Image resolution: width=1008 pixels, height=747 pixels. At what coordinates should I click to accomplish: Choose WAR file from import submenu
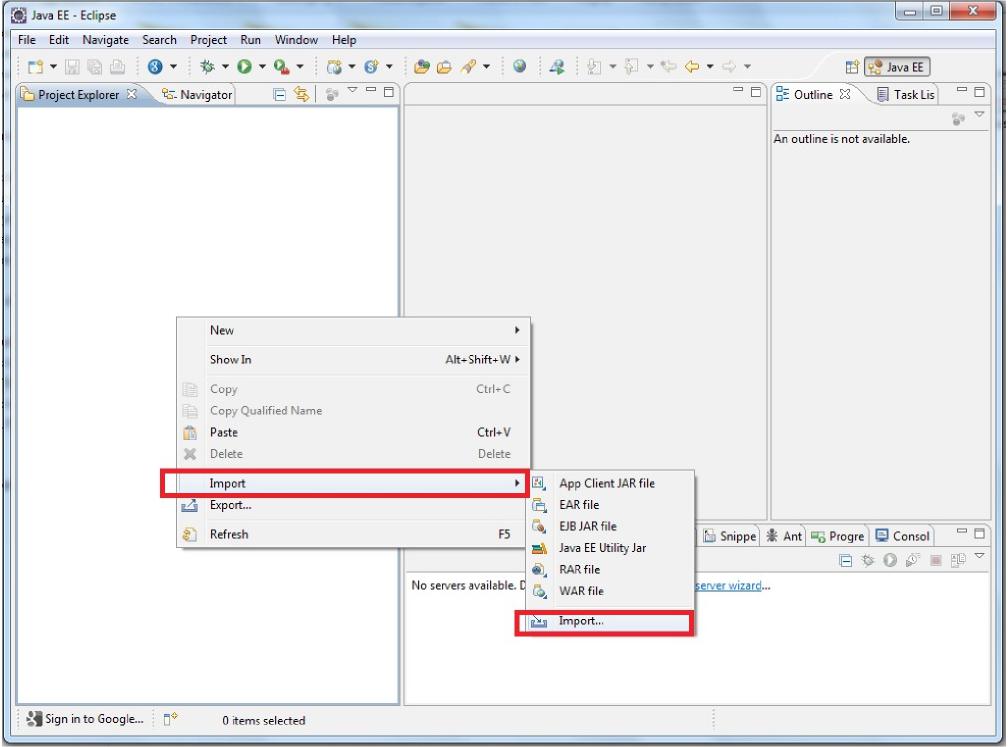[581, 591]
